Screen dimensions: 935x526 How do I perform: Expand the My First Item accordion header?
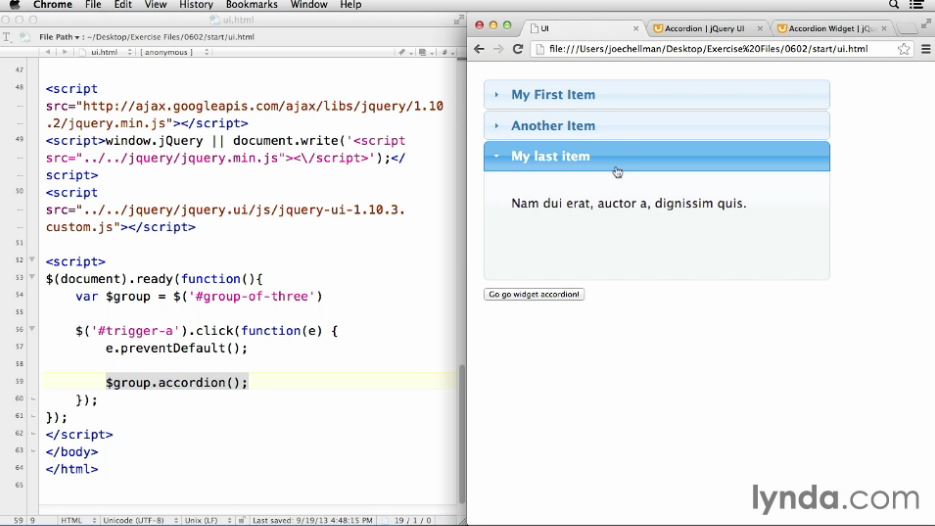(657, 94)
